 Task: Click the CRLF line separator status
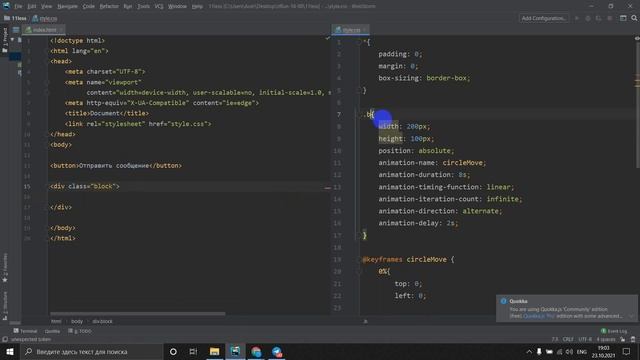[x=568, y=339]
